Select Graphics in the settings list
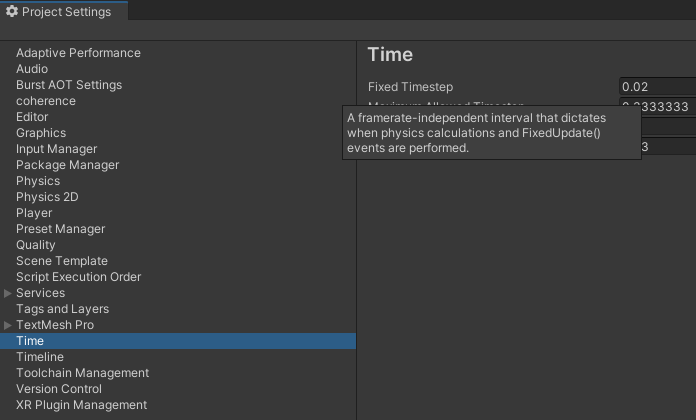 (41, 133)
